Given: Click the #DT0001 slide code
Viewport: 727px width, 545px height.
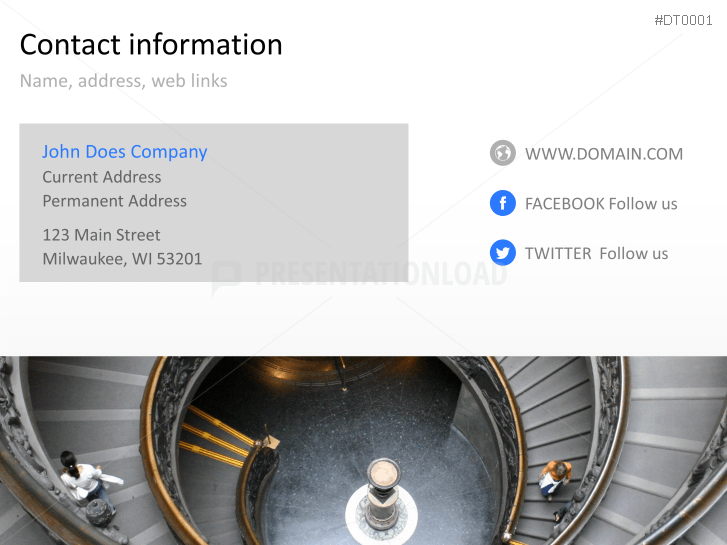Looking at the screenshot, I should 683,20.
